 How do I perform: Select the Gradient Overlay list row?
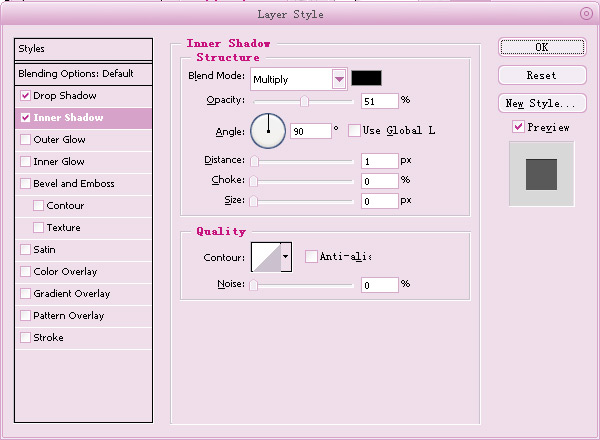83,293
